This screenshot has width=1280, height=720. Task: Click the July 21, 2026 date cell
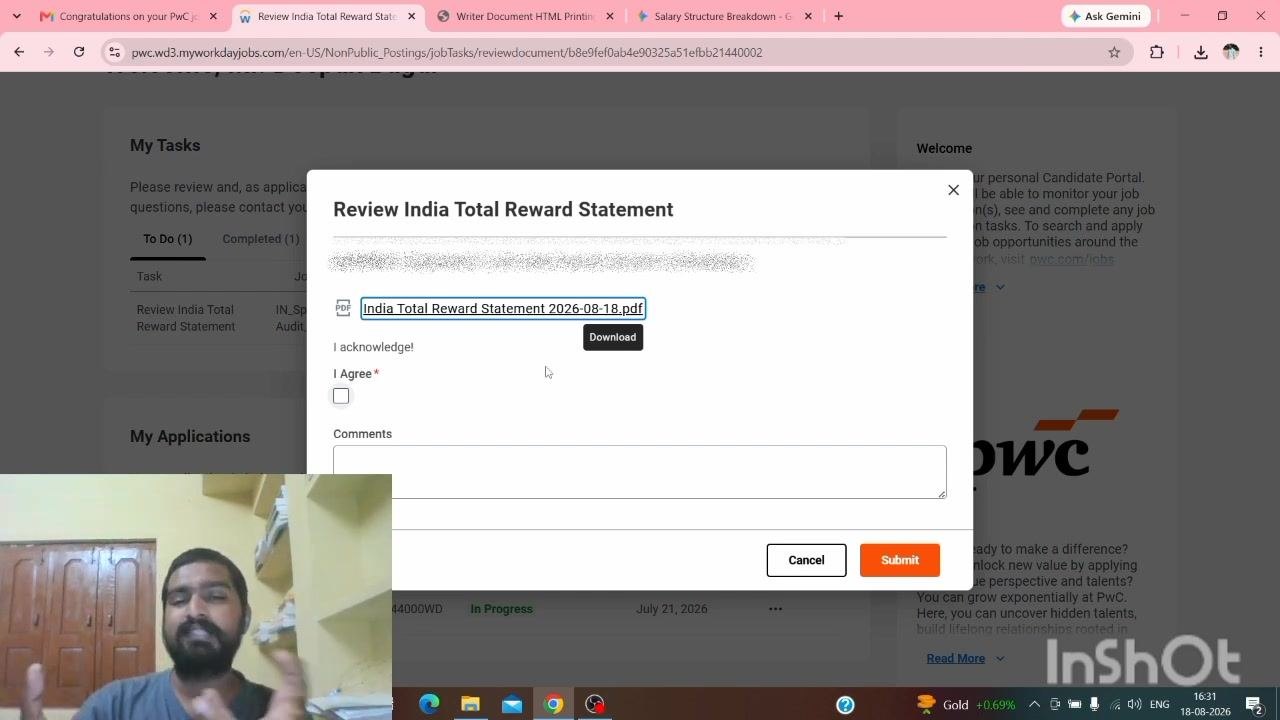672,608
